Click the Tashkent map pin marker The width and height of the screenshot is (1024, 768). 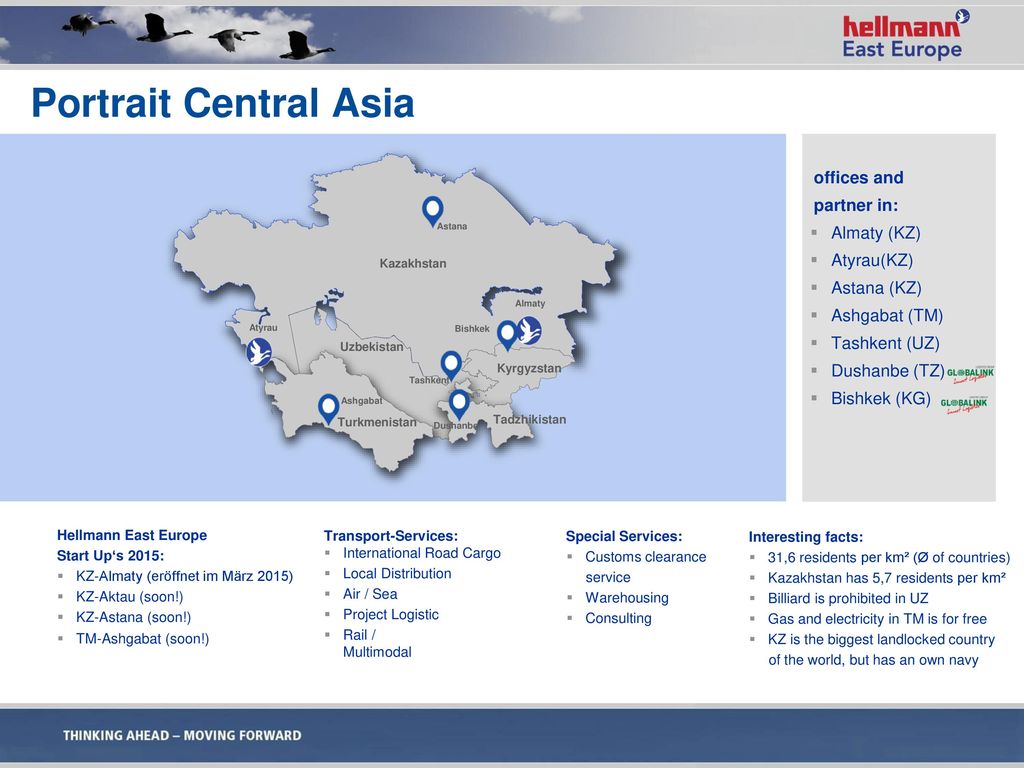click(451, 366)
